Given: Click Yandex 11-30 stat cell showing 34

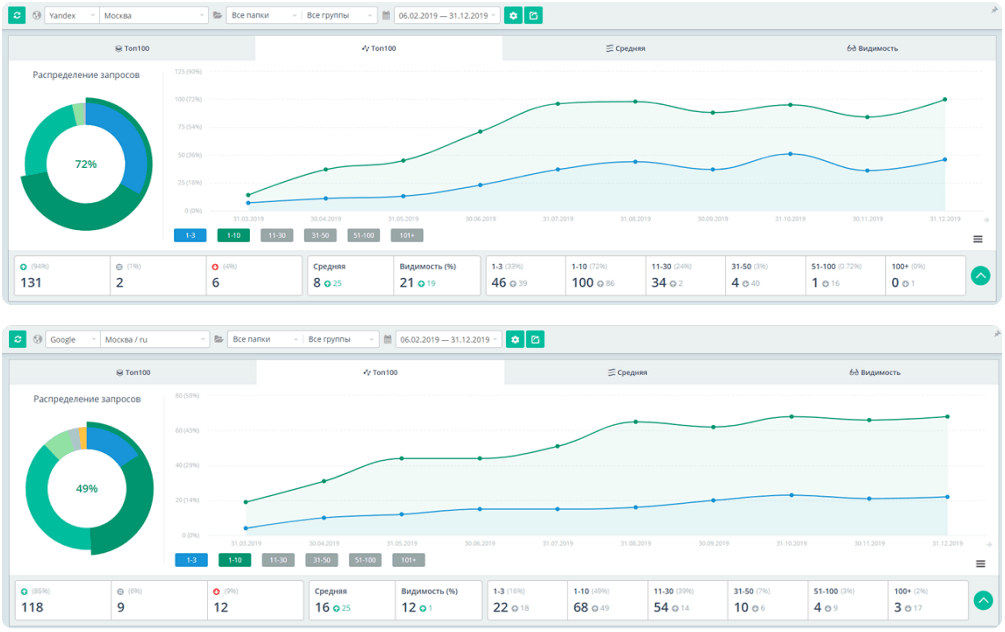Looking at the screenshot, I should pos(686,276).
